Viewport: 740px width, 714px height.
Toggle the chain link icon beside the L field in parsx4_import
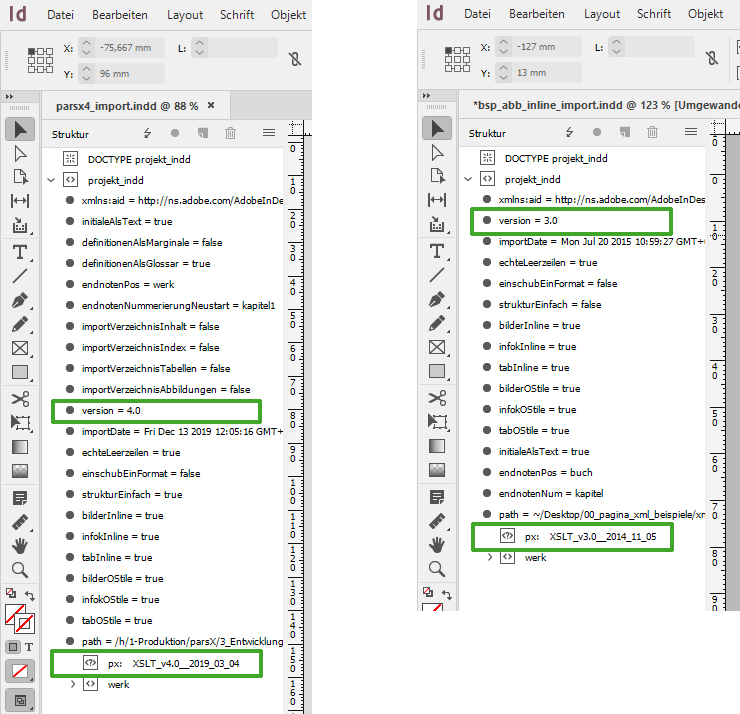point(295,59)
